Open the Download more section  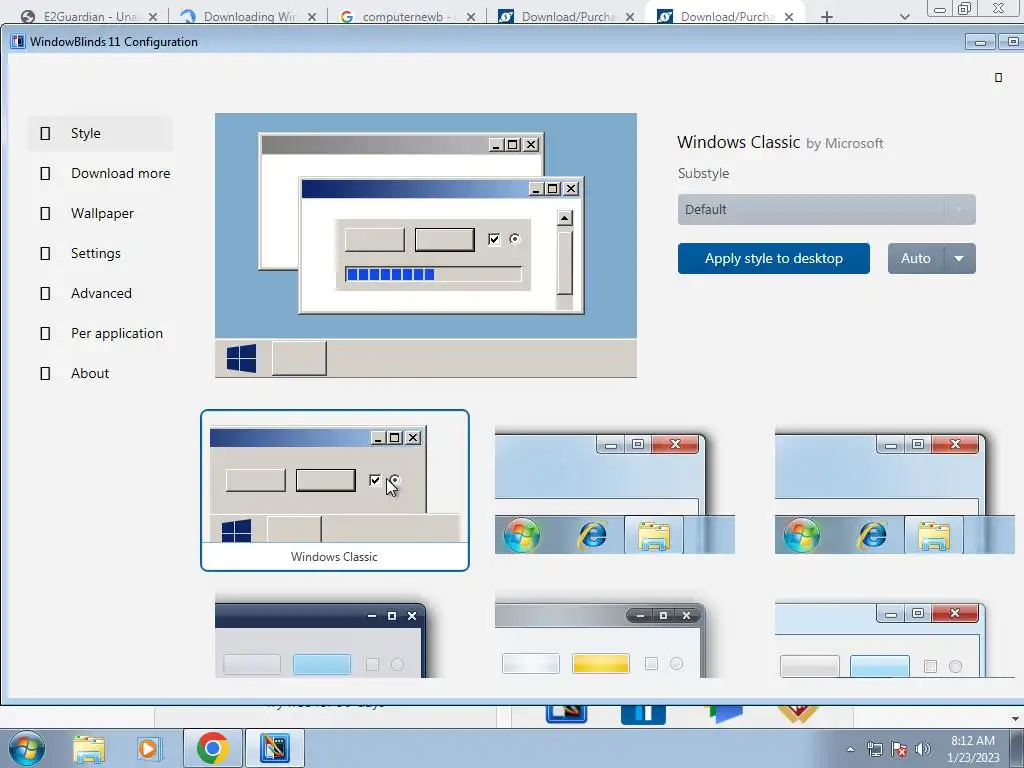pyautogui.click(x=100, y=173)
